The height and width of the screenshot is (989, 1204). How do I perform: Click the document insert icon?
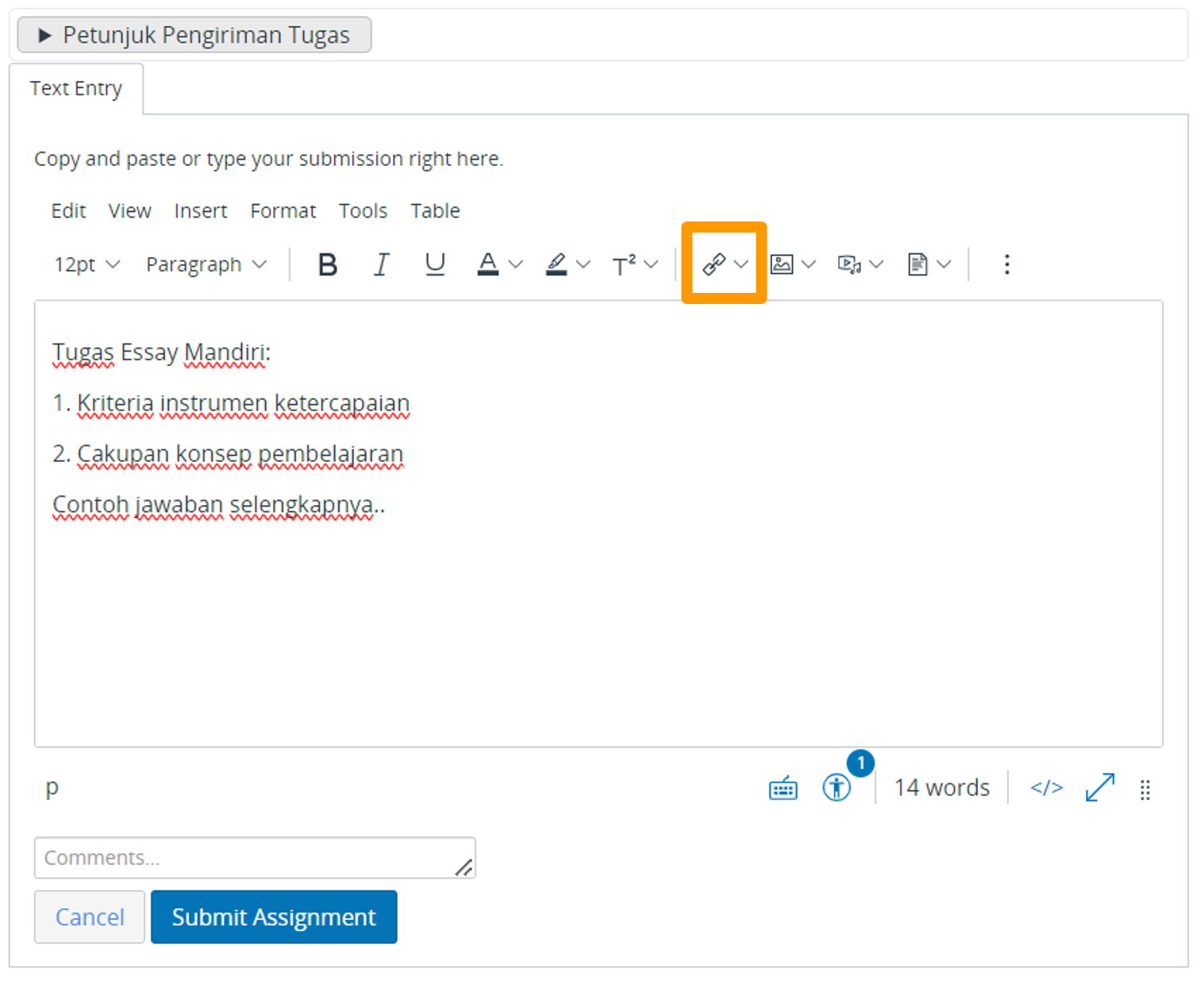[x=917, y=264]
